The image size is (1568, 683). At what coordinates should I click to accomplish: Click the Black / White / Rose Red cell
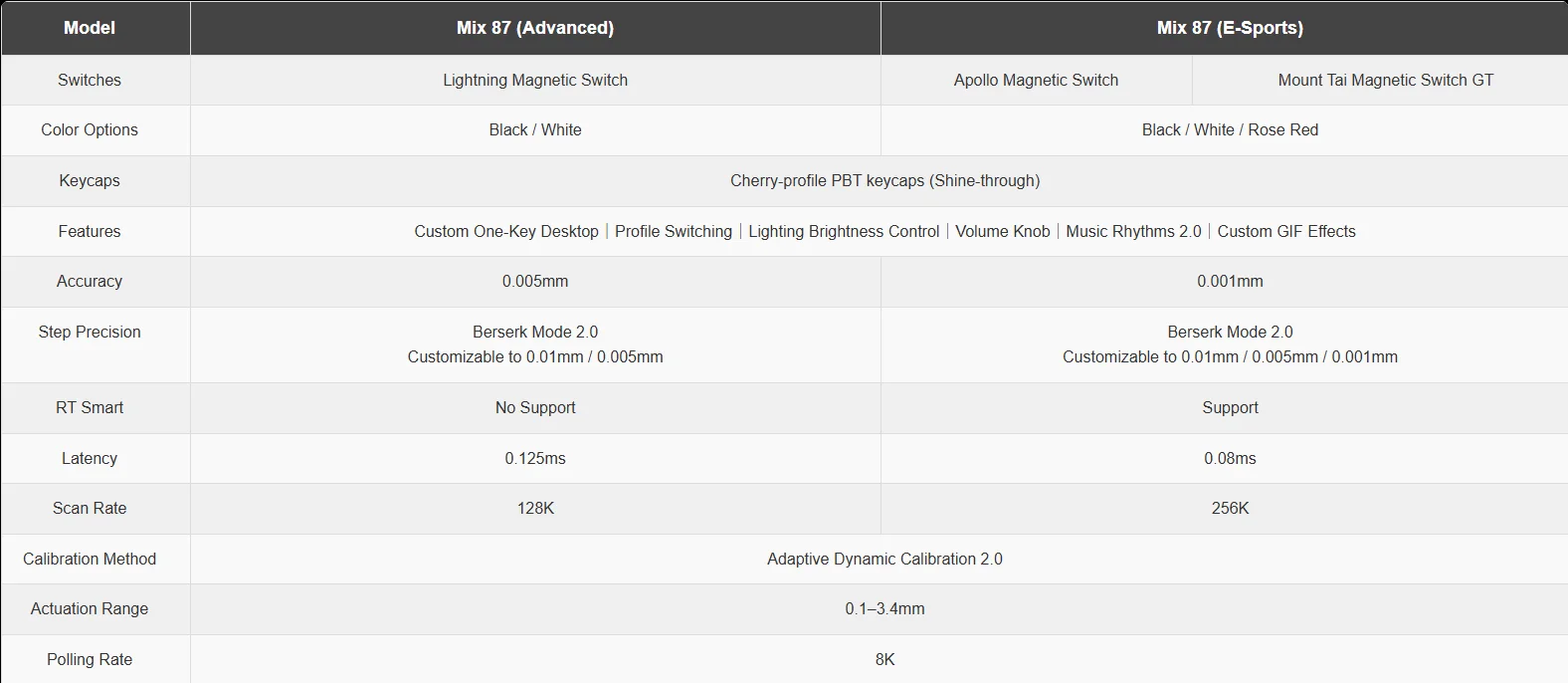point(1230,129)
